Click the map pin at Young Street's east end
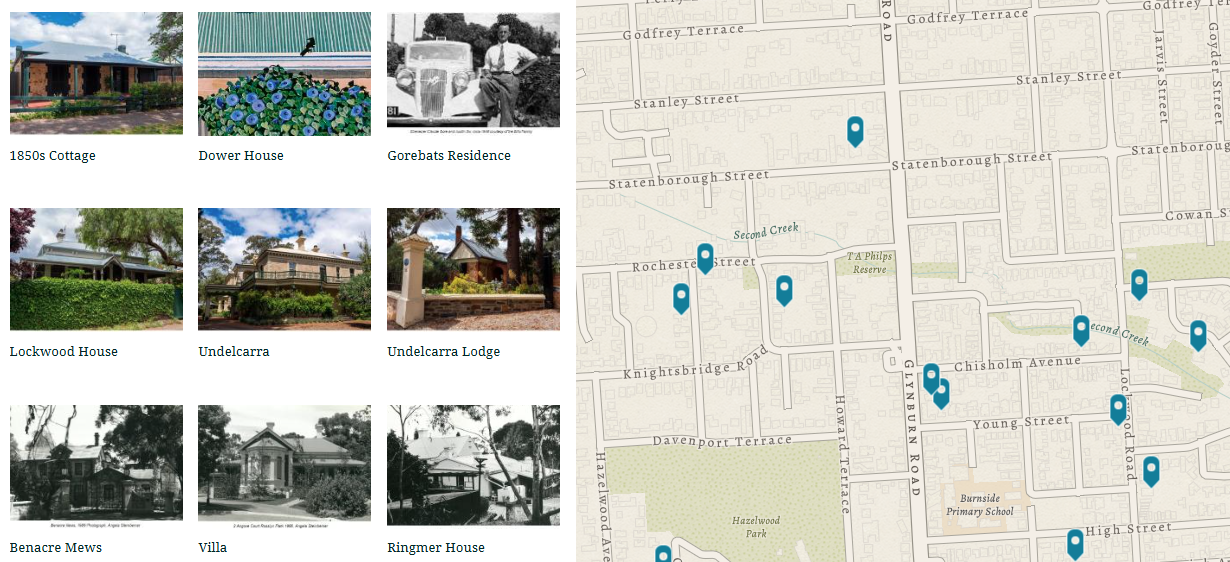The image size is (1230, 562). (x=1118, y=408)
